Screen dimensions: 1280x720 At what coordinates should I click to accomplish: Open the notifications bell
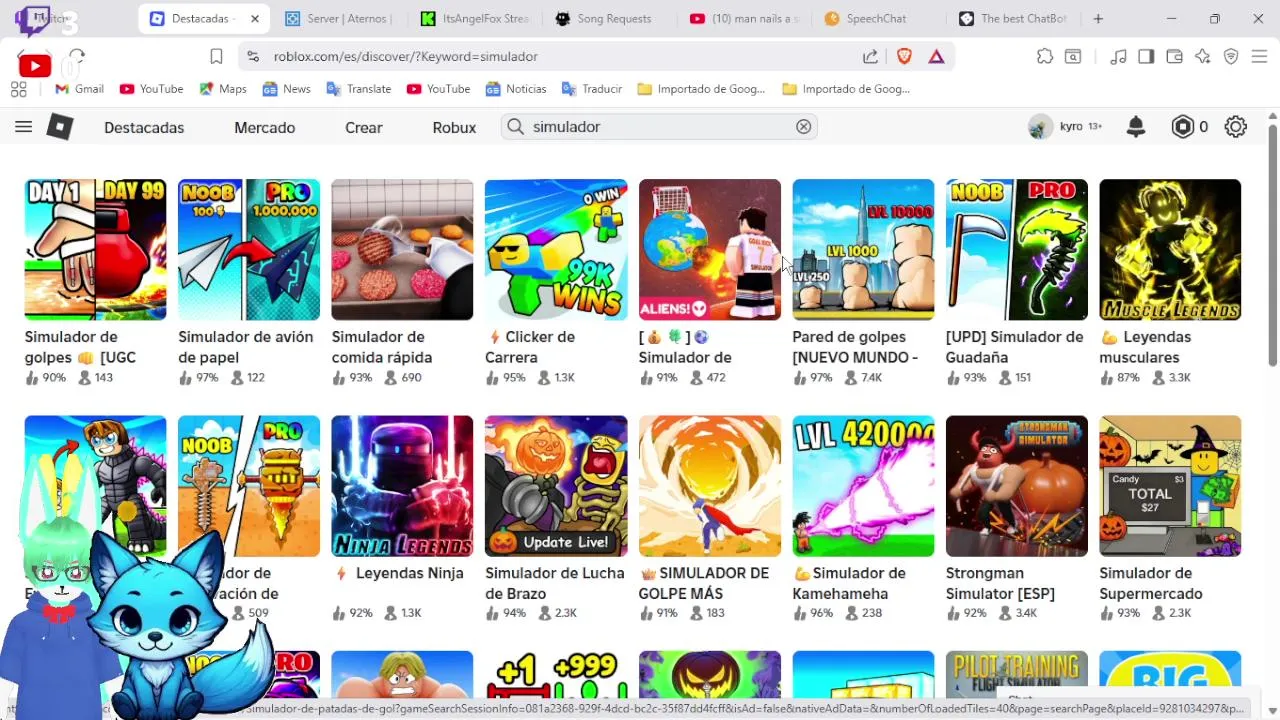tap(1136, 127)
